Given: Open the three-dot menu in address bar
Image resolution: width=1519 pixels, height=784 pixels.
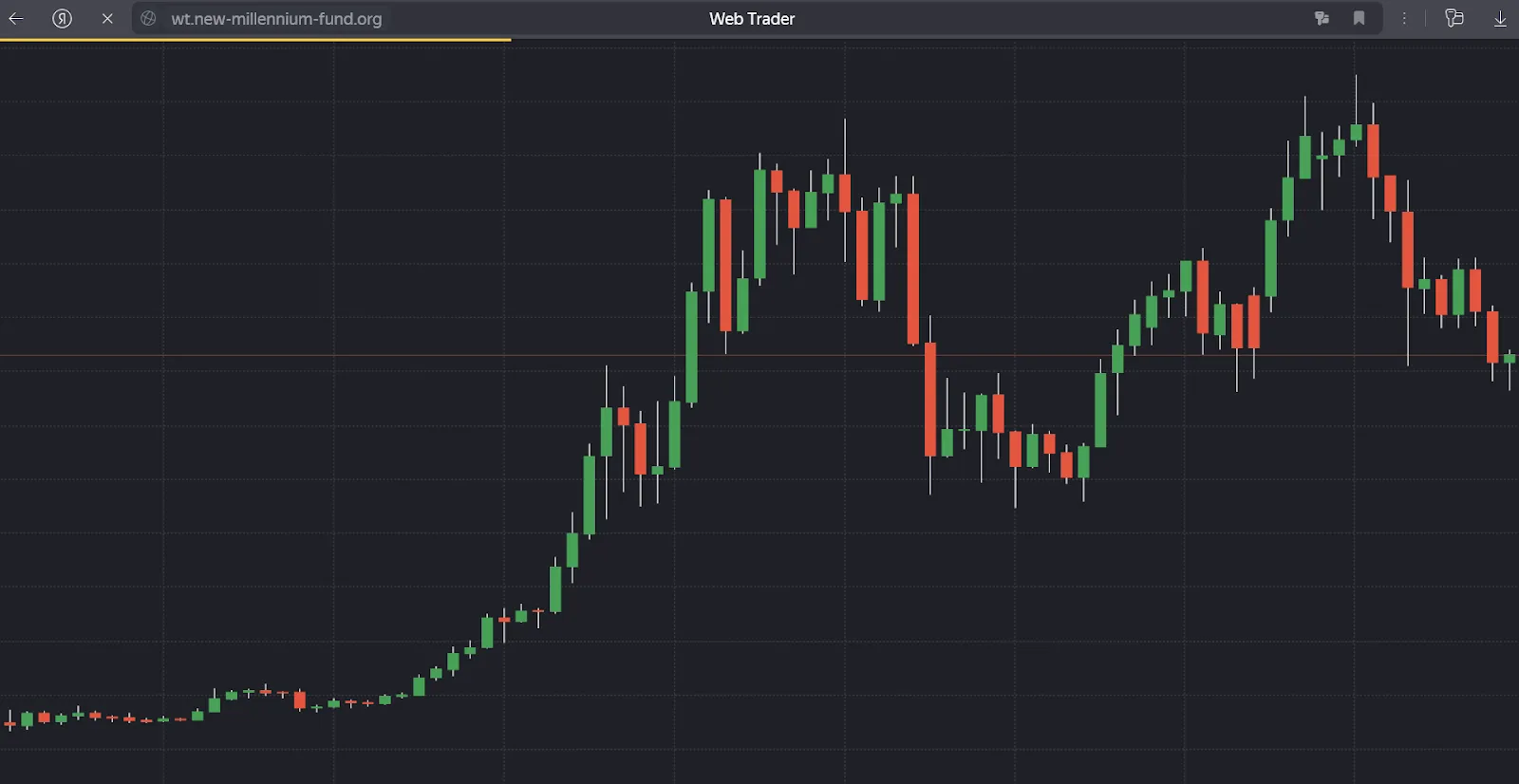Looking at the screenshot, I should pos(1404,18).
